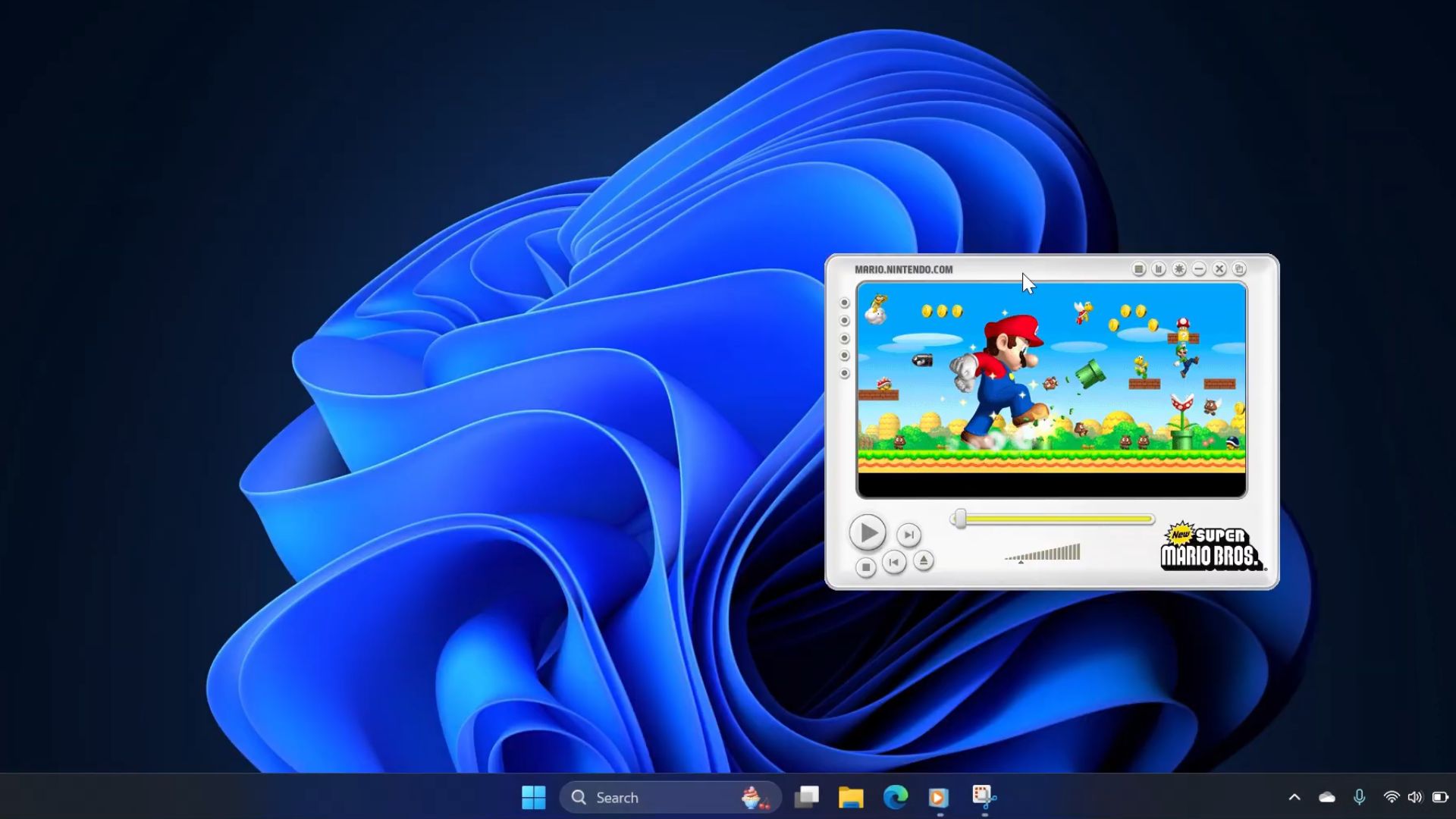Open File Explorer from the taskbar
Image resolution: width=1456 pixels, height=819 pixels.
[851, 797]
